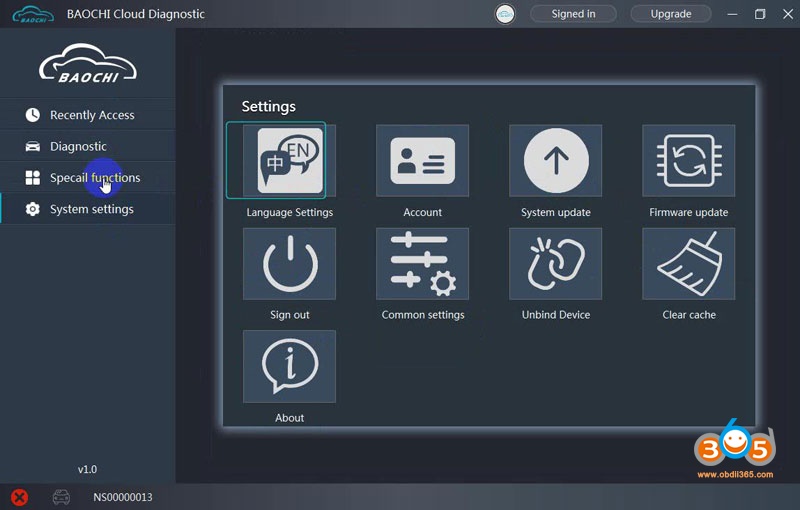Open the Account tile
Image resolution: width=800 pixels, height=510 pixels.
pyautogui.click(x=422, y=161)
